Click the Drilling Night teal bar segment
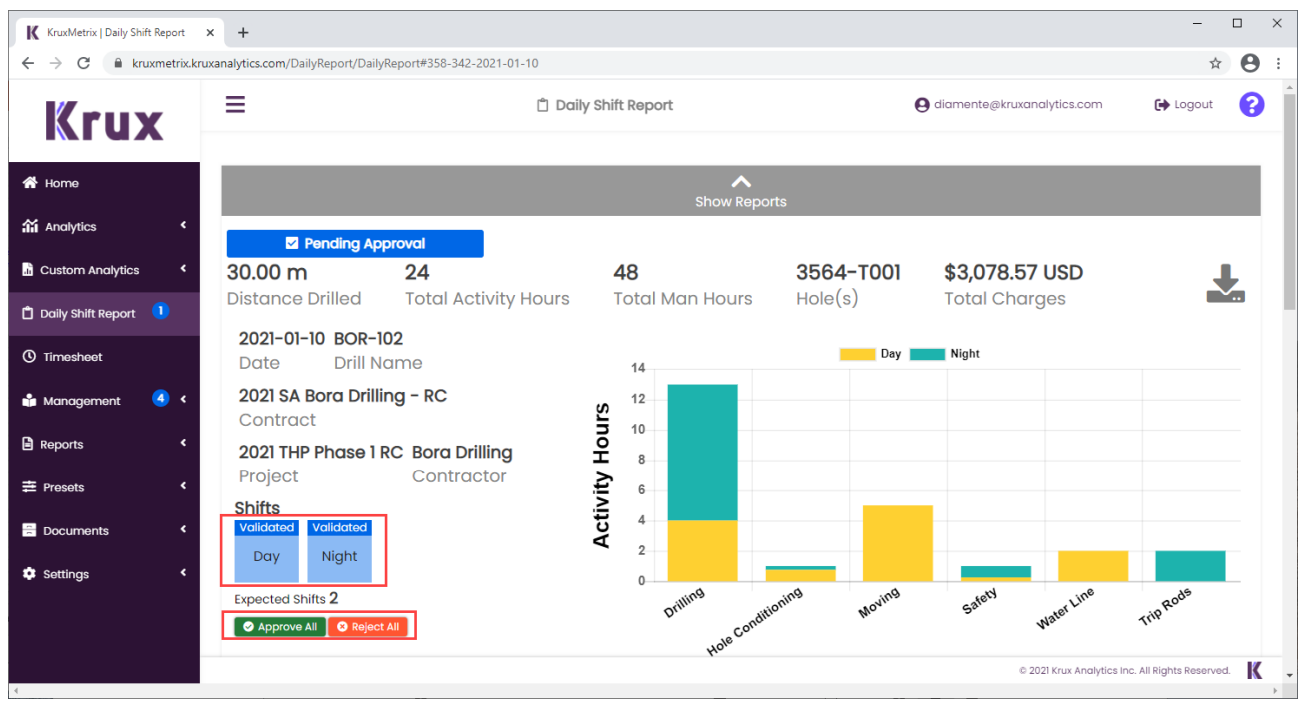The image size is (1305, 708). pyautogui.click(x=703, y=452)
